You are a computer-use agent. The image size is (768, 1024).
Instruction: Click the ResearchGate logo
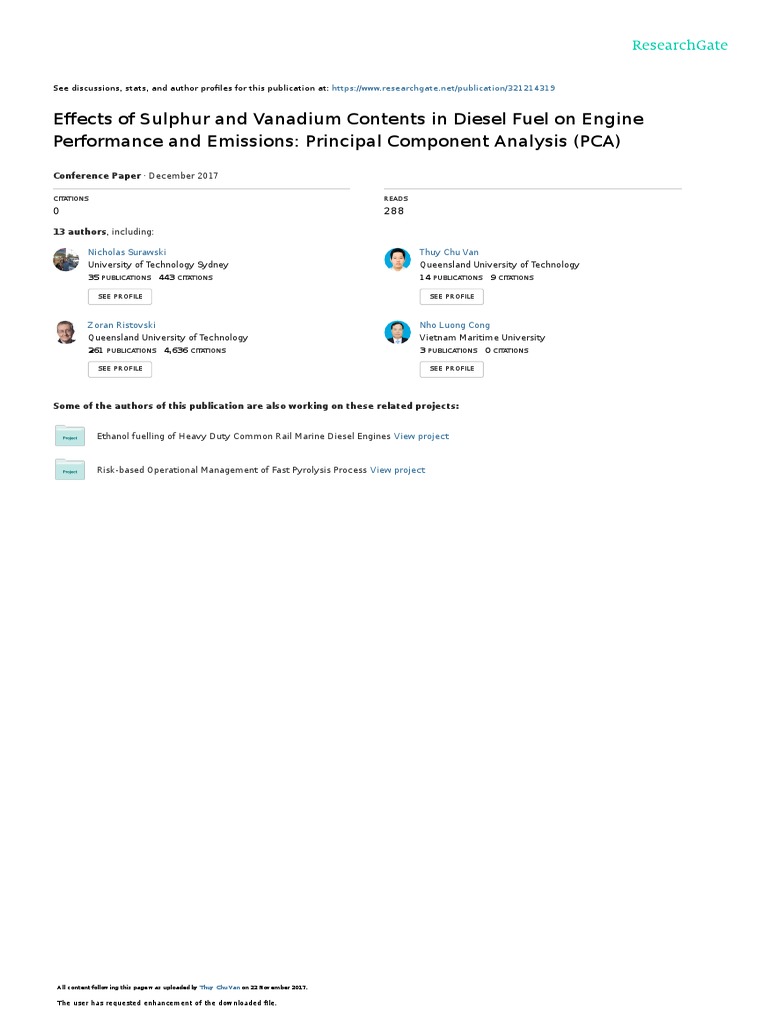click(679, 45)
